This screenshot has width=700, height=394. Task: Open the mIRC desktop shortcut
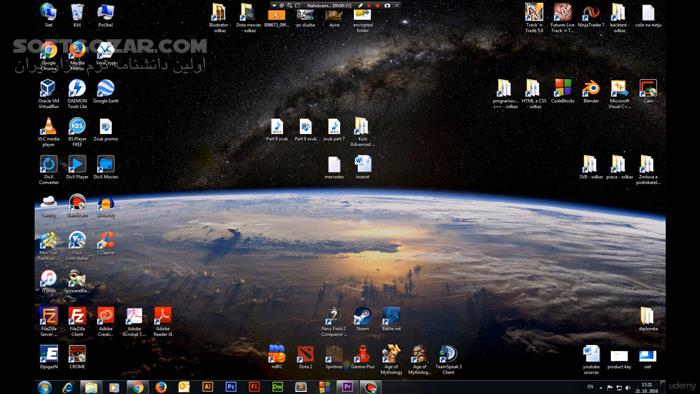point(277,357)
